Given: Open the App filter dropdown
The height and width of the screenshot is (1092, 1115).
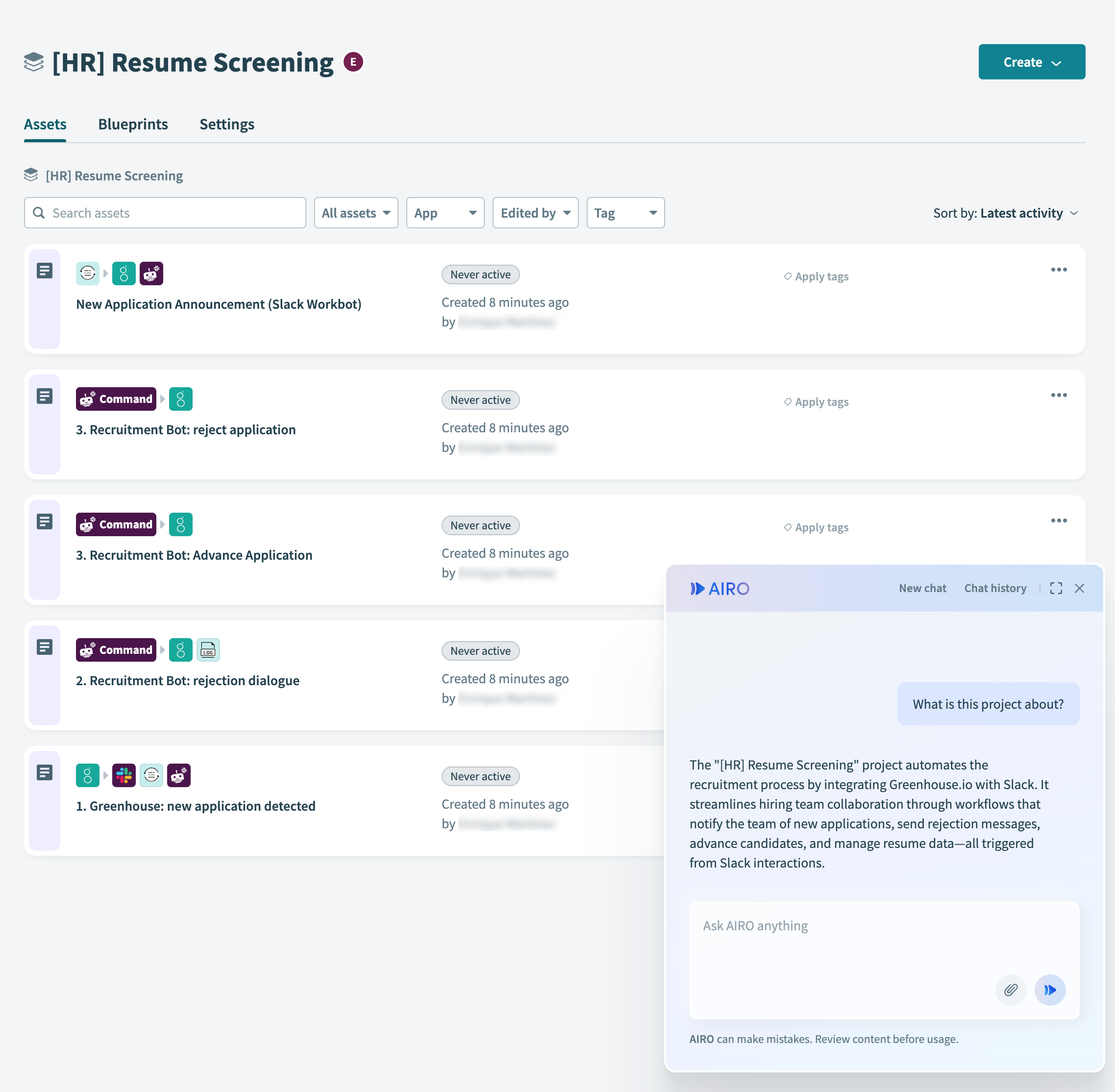Looking at the screenshot, I should coord(445,213).
